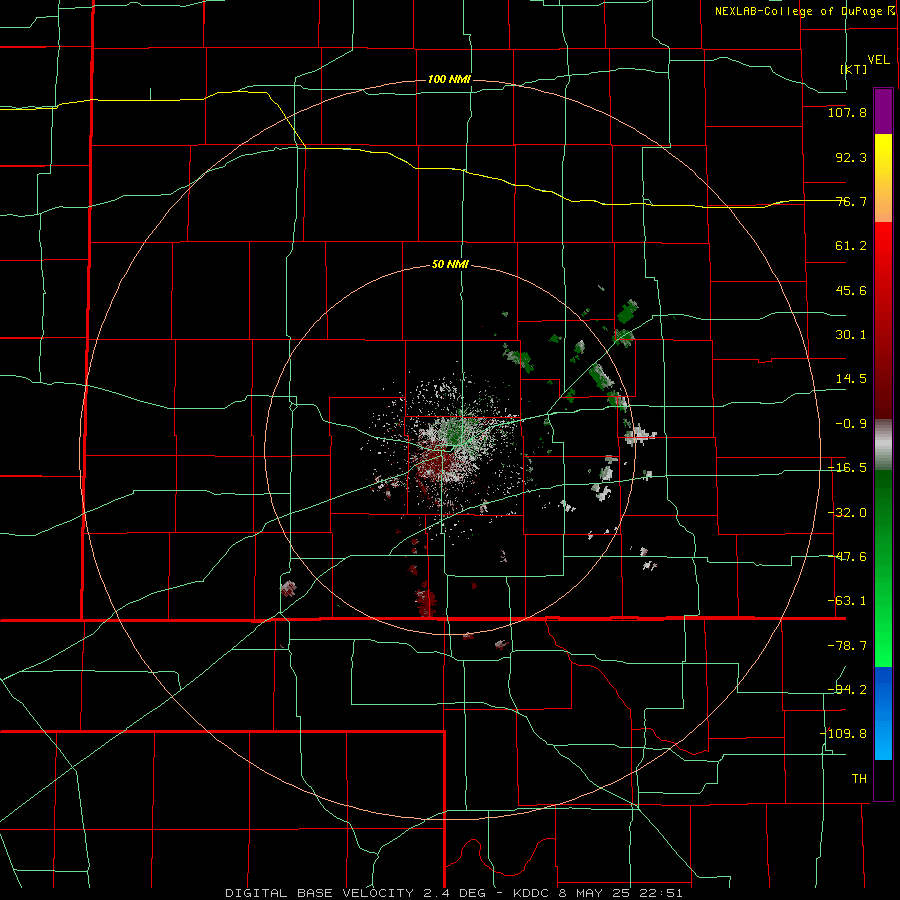
Task: Click the 100 NMI range ring label
Action: tap(449, 79)
